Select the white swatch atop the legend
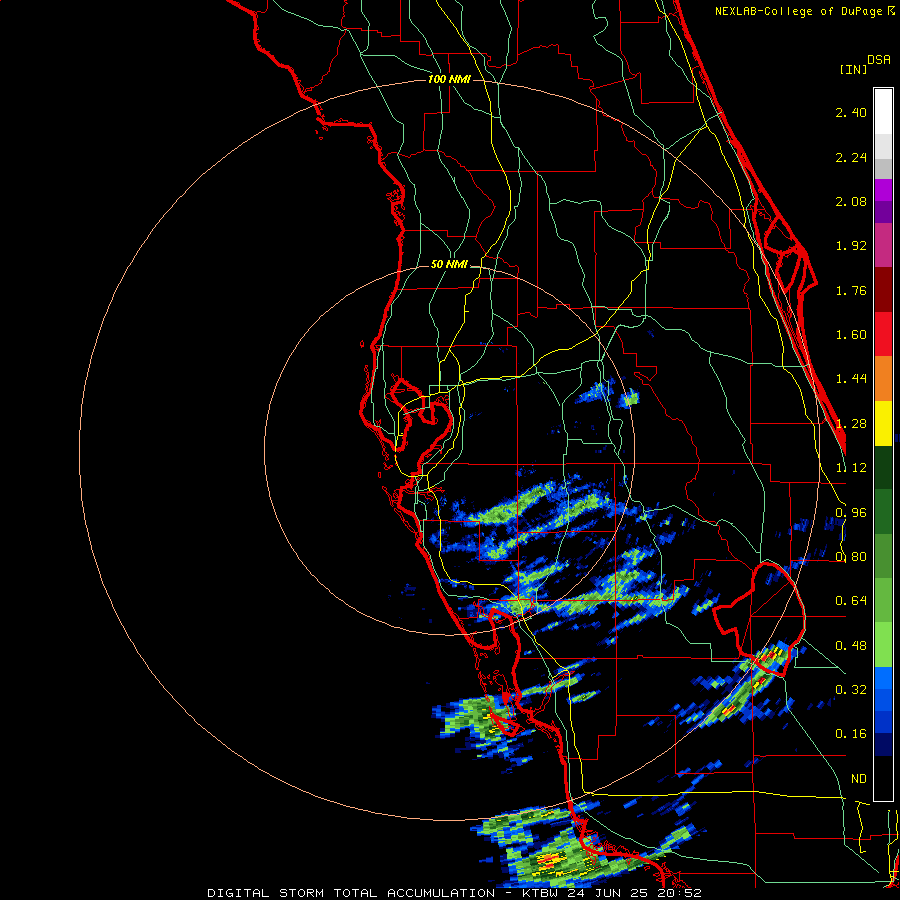 pyautogui.click(x=883, y=111)
